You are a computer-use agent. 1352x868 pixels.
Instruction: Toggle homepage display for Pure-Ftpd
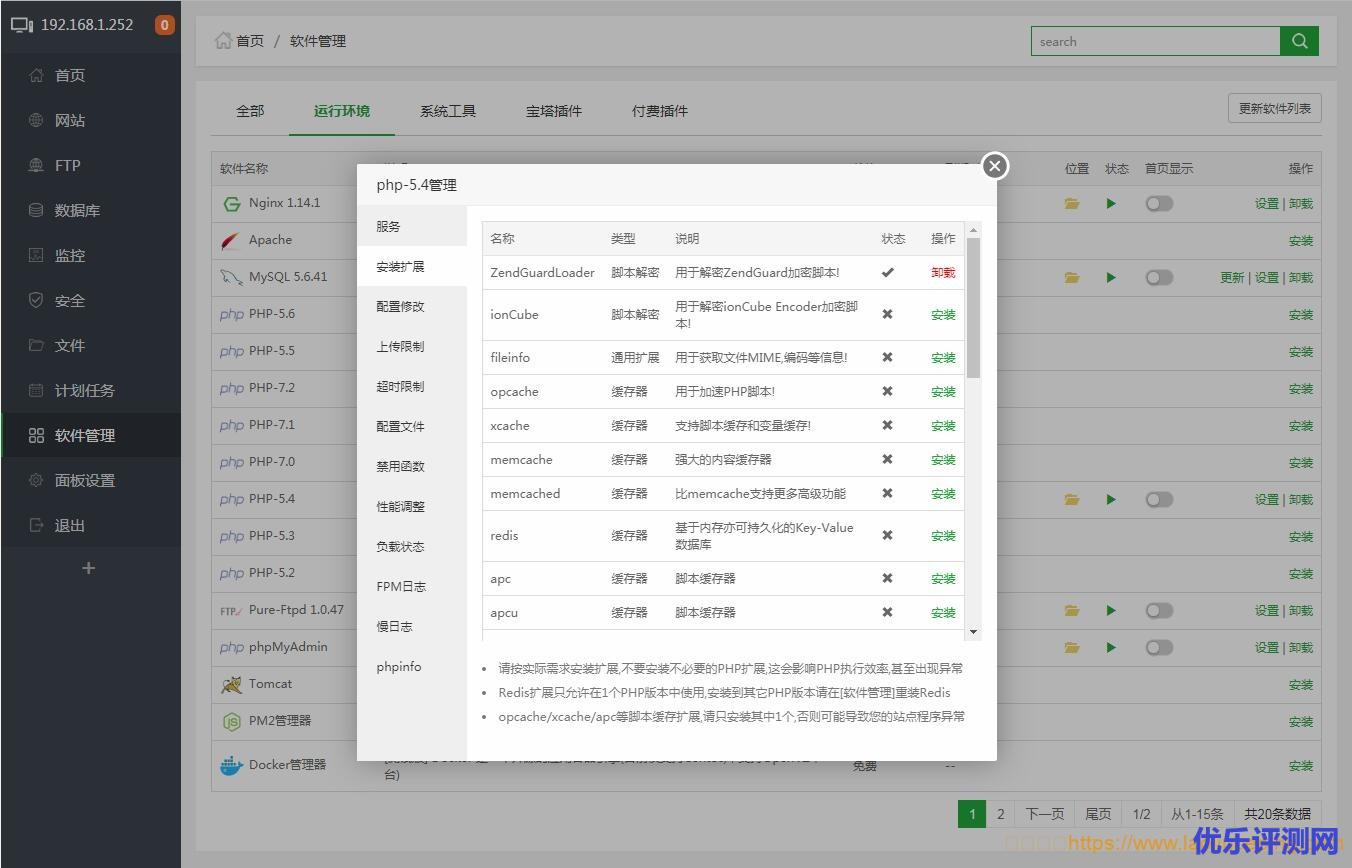[1159, 610]
